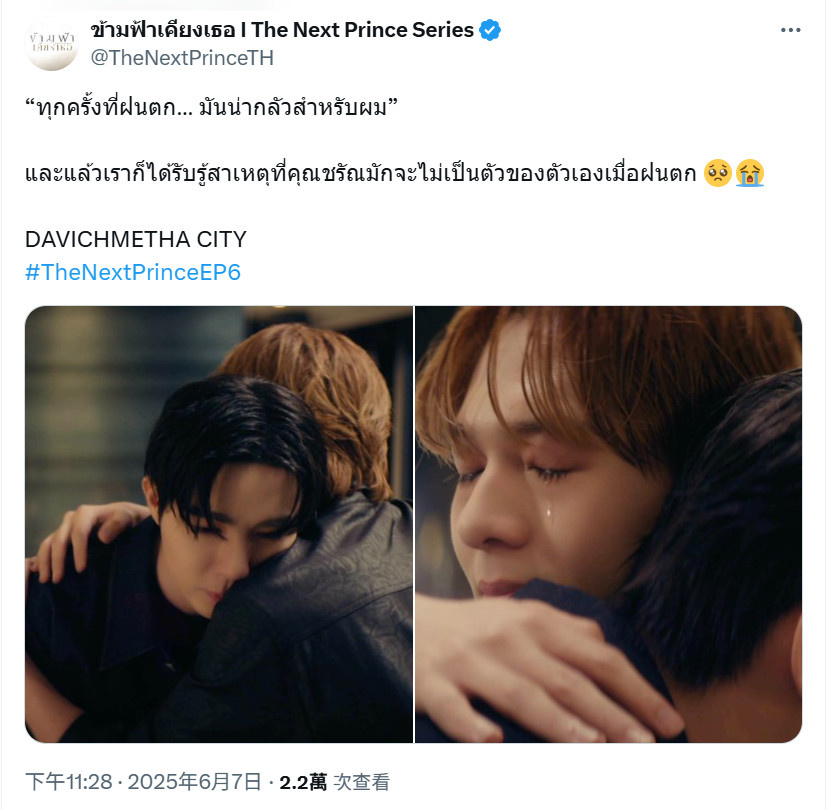Screen dimensions: 828x810
Task: Open the @TheNextPrinceTH handle
Action: pyautogui.click(x=182, y=58)
